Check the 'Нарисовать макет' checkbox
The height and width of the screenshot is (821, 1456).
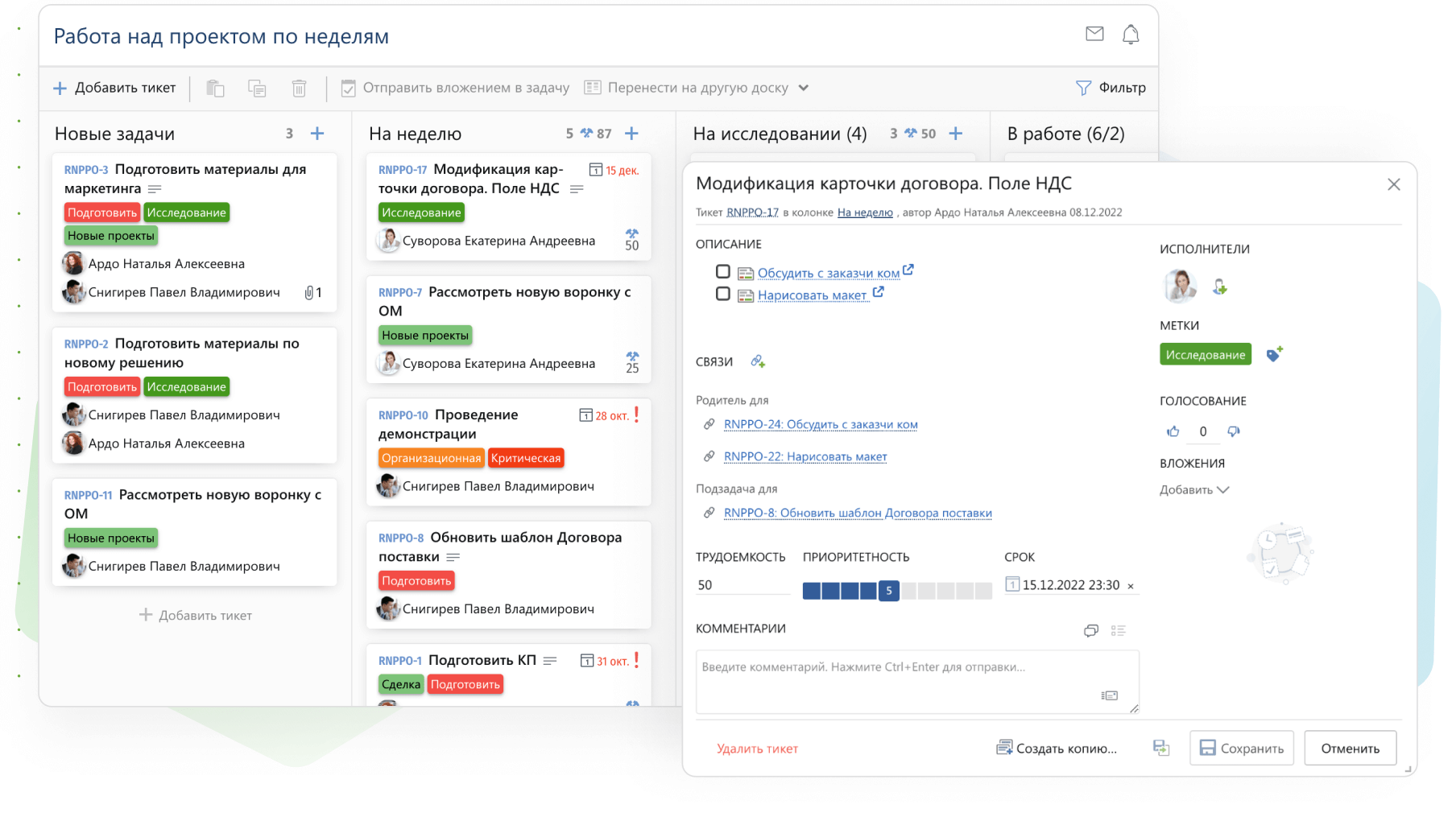coord(723,295)
